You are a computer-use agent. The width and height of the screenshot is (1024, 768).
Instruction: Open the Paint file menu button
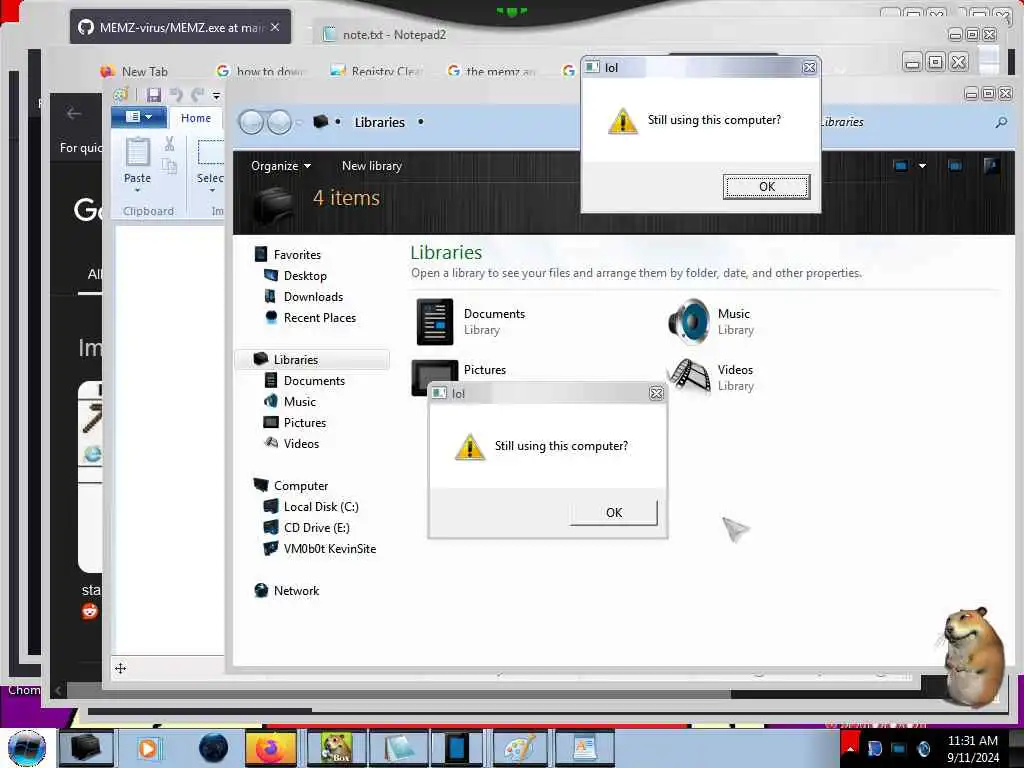coord(138,117)
